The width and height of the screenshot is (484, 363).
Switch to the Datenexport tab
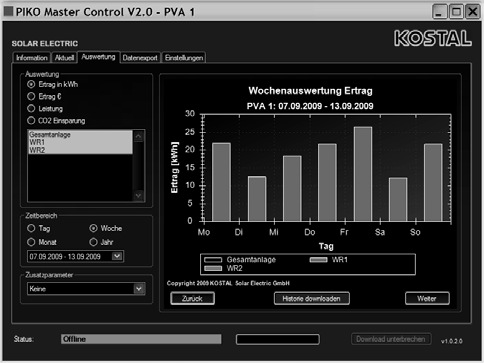pyautogui.click(x=140, y=58)
